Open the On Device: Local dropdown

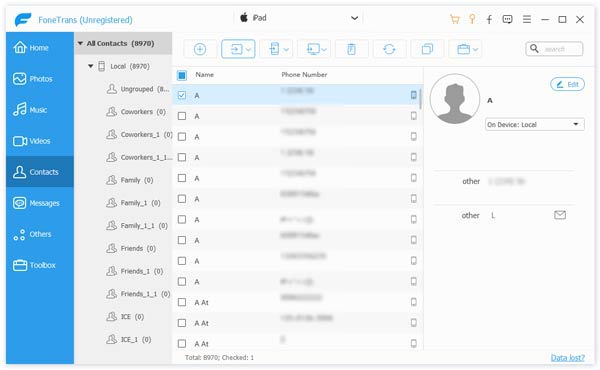pos(535,124)
